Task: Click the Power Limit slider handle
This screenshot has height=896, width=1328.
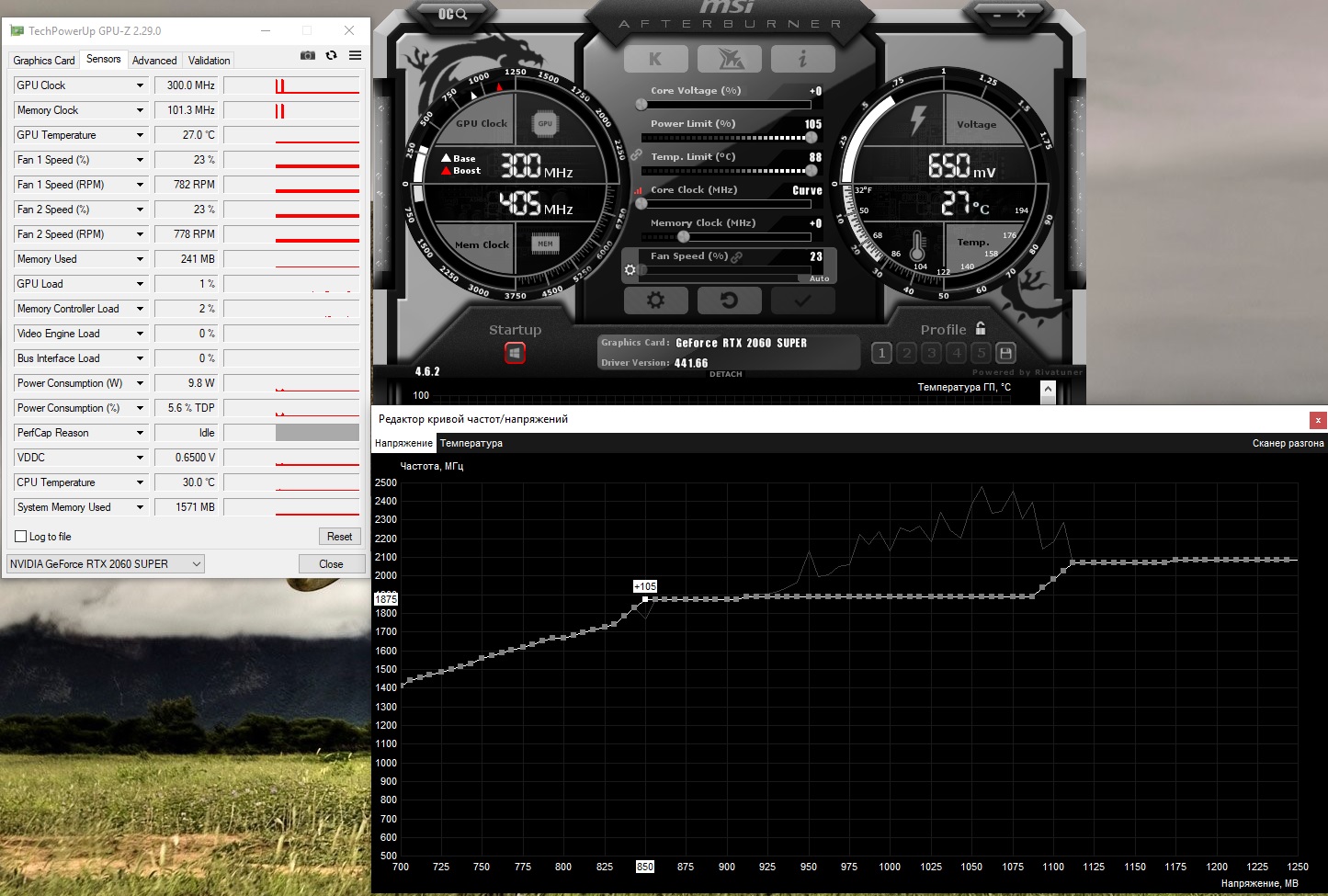Action: (x=812, y=138)
